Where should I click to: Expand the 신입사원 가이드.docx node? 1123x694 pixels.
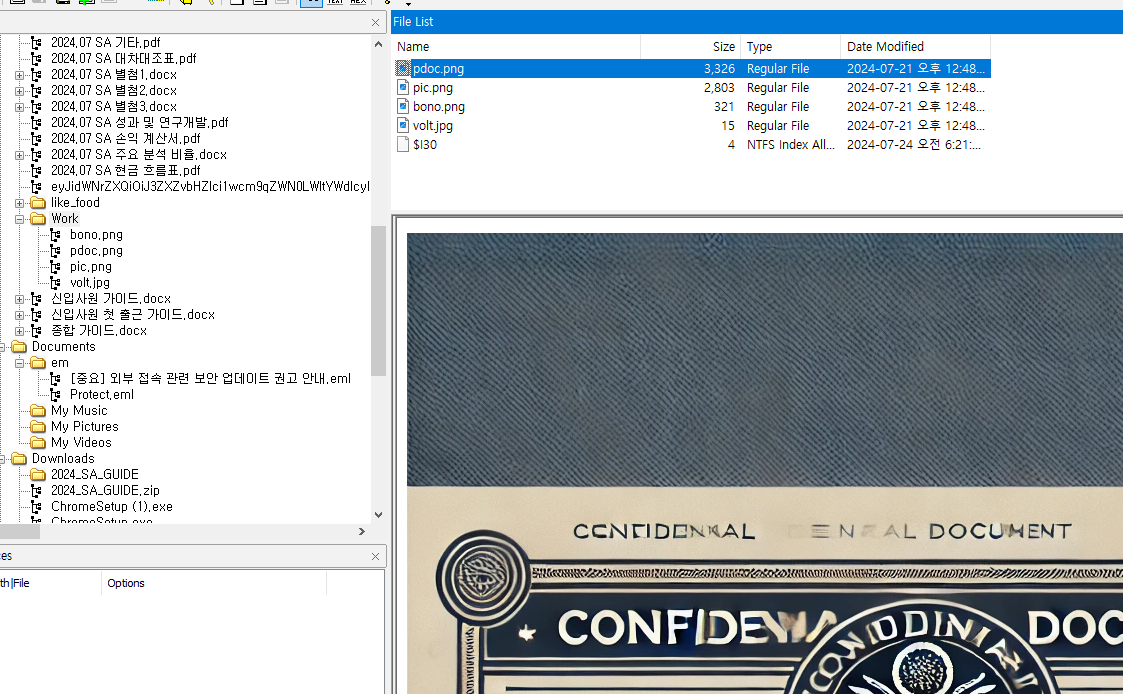(19, 299)
